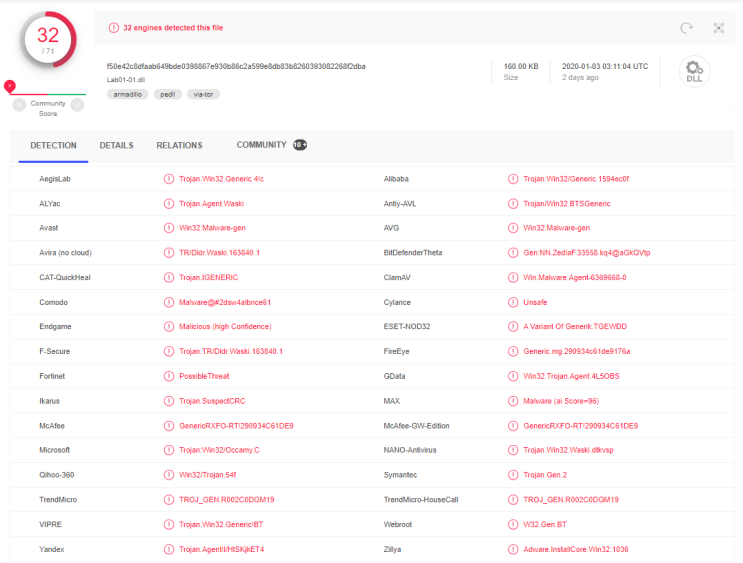Click the Lab01-01.dll file name
Viewport: 743px width, 563px height.
126,80
